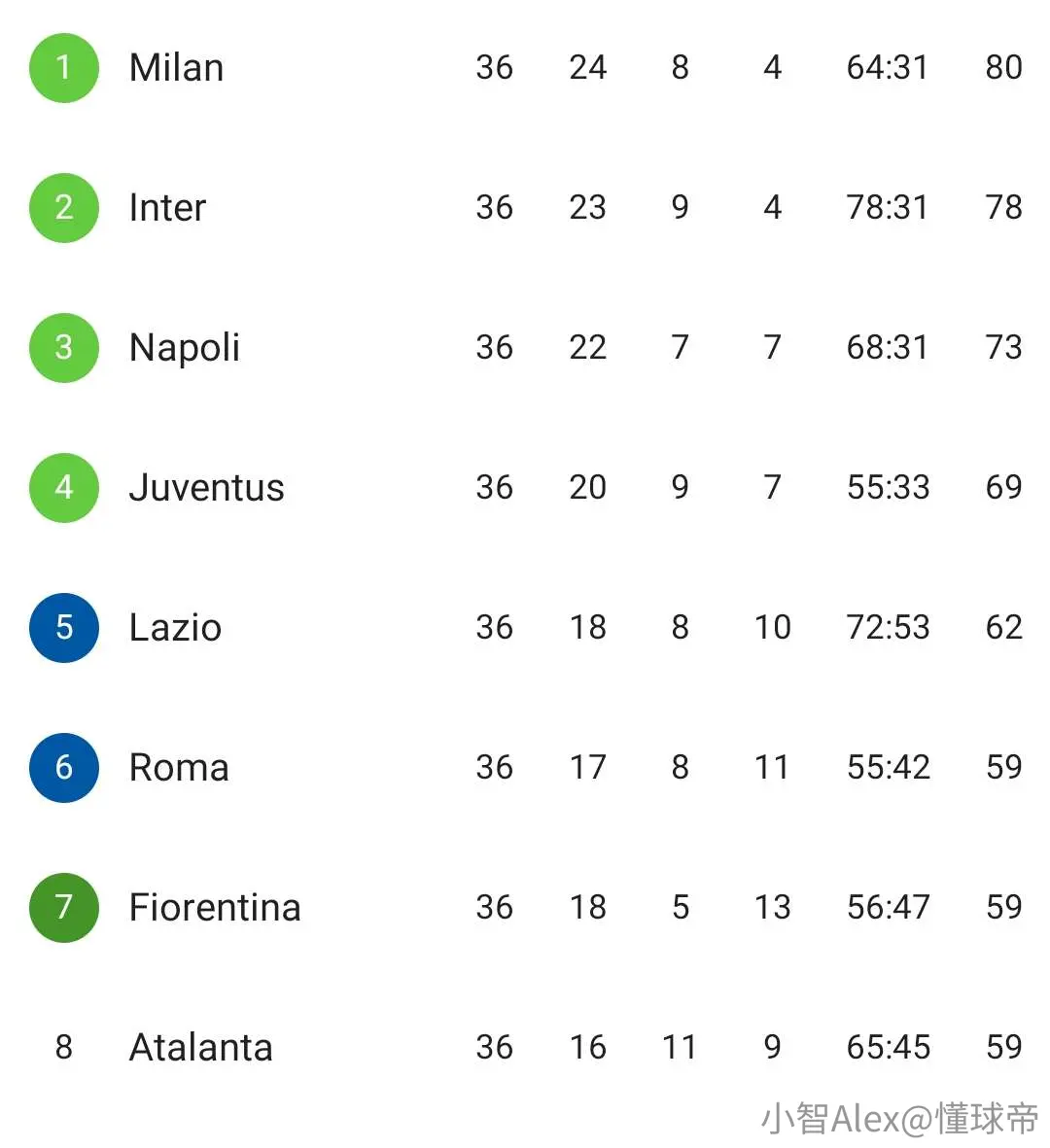Viewport: 1050px width, 1148px height.
Task: Select the Lazio team name
Action: [x=175, y=627]
